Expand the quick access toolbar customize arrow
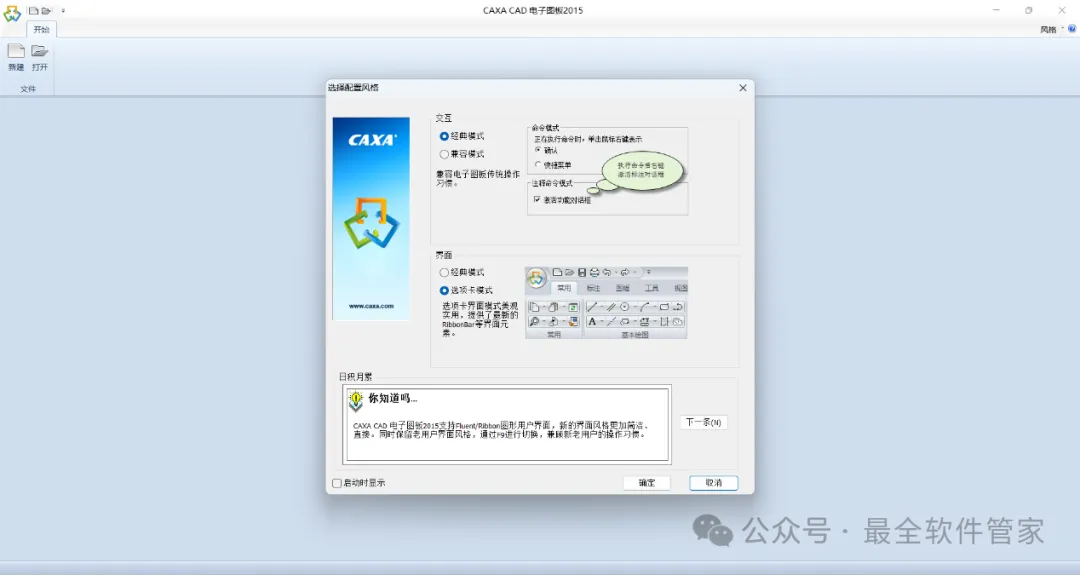 coord(63,11)
